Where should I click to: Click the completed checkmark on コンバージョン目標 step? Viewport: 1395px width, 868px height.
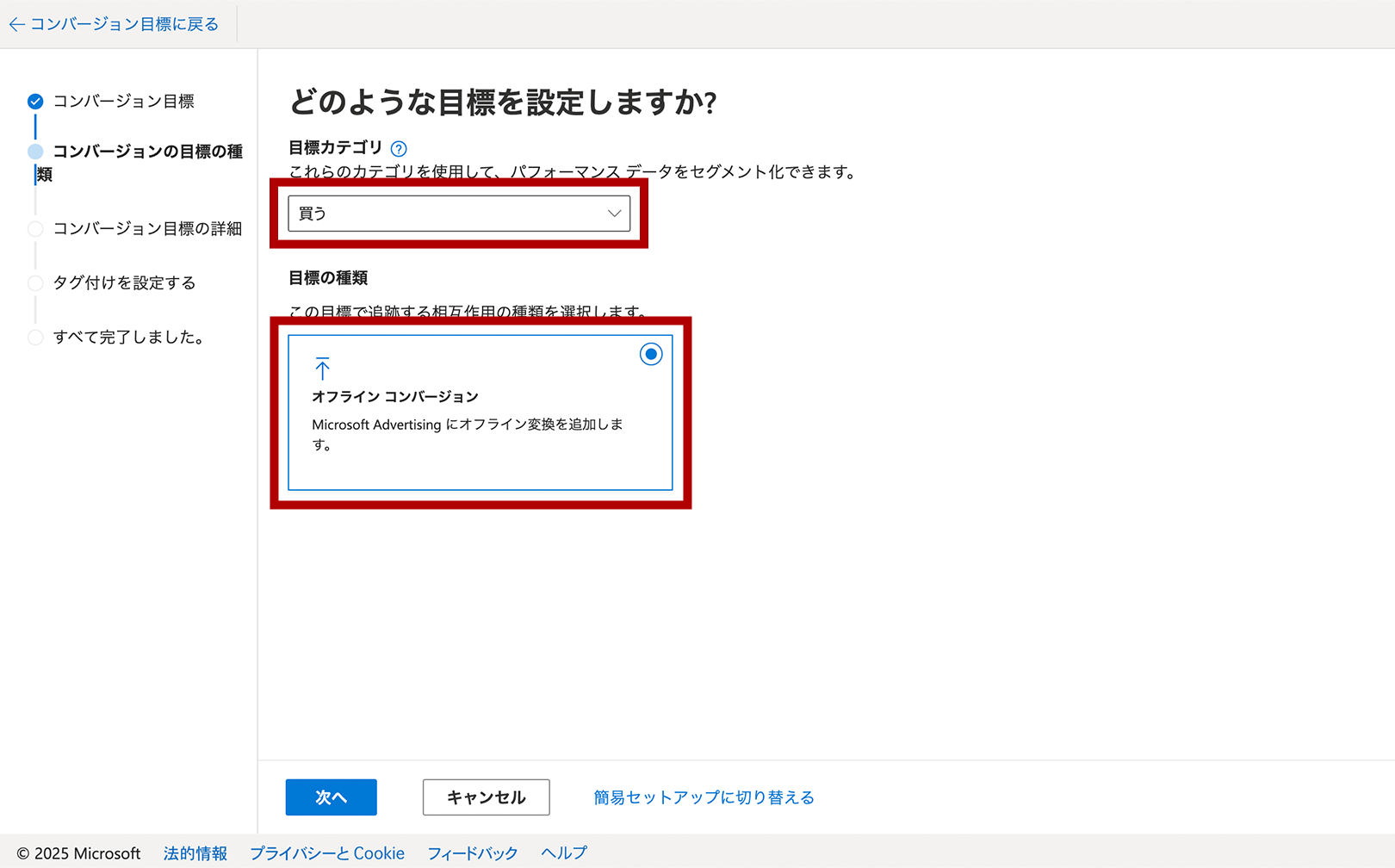[x=35, y=101]
